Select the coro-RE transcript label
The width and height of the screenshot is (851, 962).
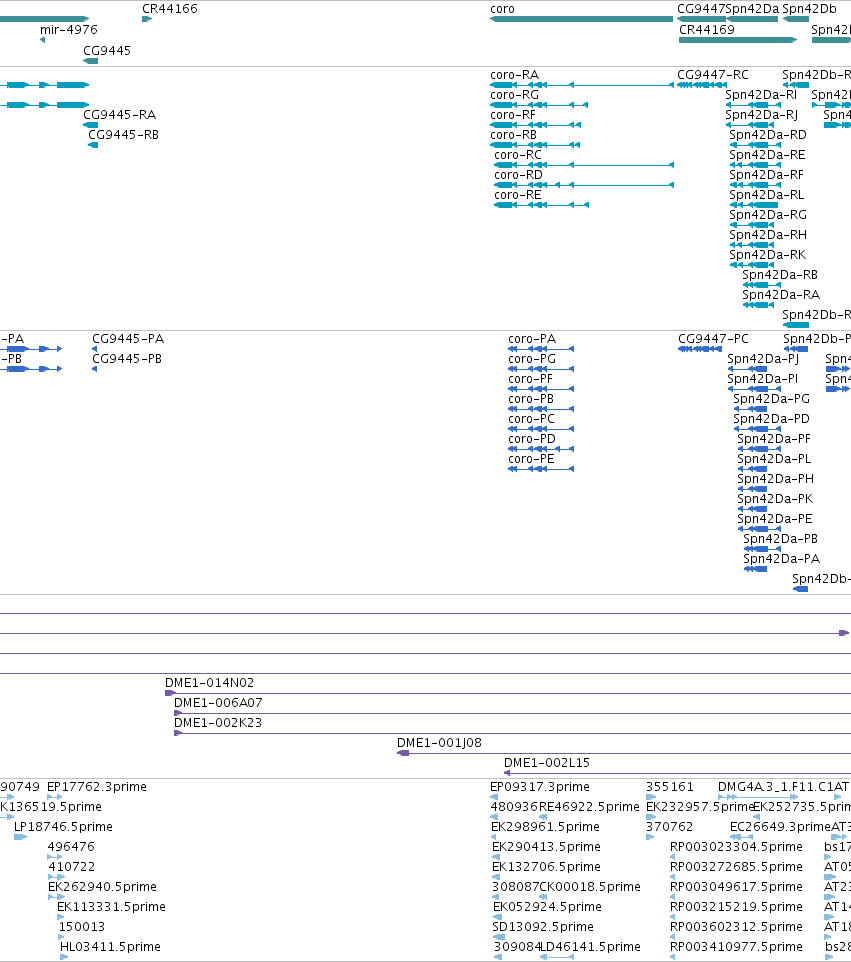click(x=518, y=194)
